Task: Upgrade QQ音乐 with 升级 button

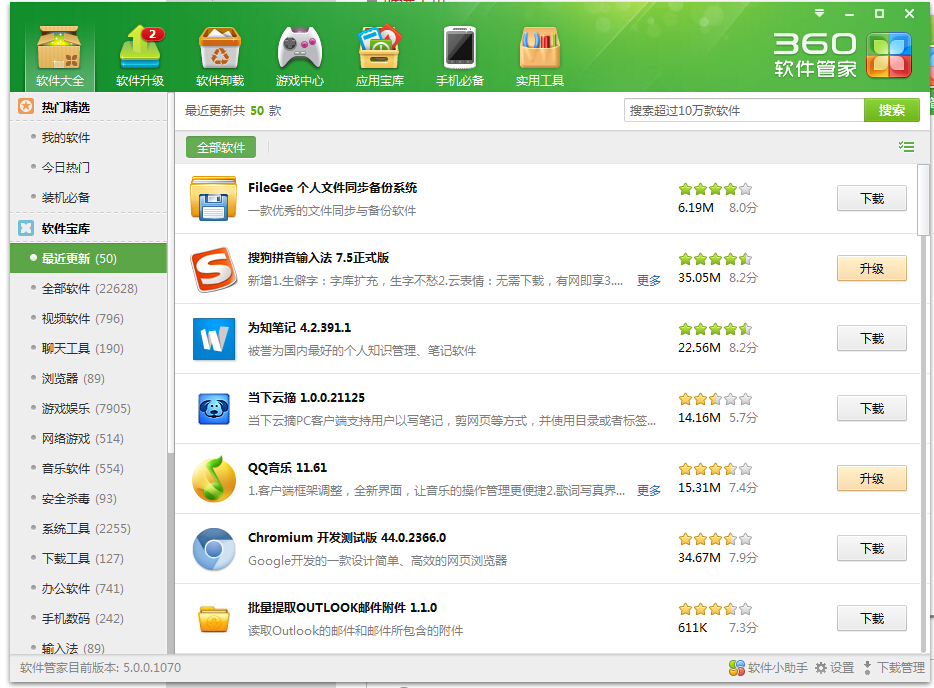Action: tap(871, 478)
